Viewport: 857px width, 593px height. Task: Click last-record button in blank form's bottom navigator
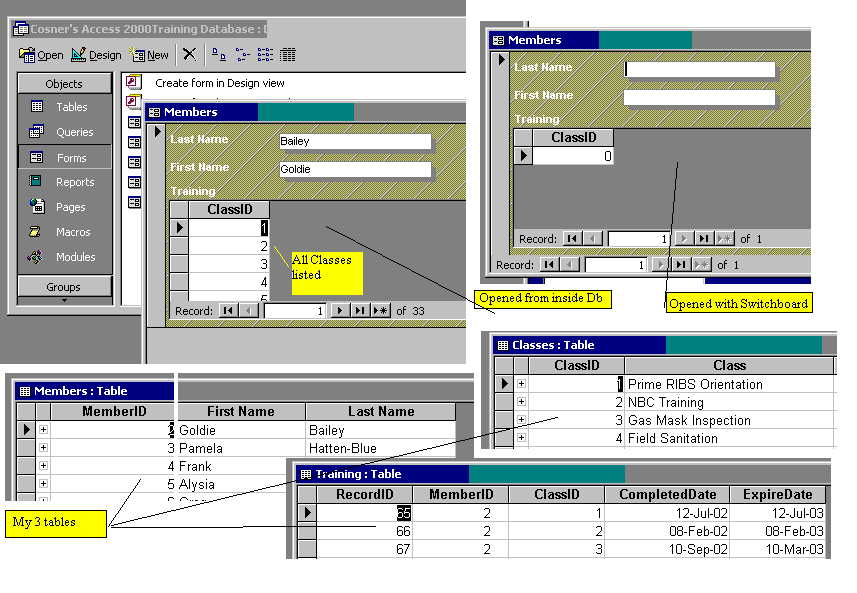click(680, 265)
